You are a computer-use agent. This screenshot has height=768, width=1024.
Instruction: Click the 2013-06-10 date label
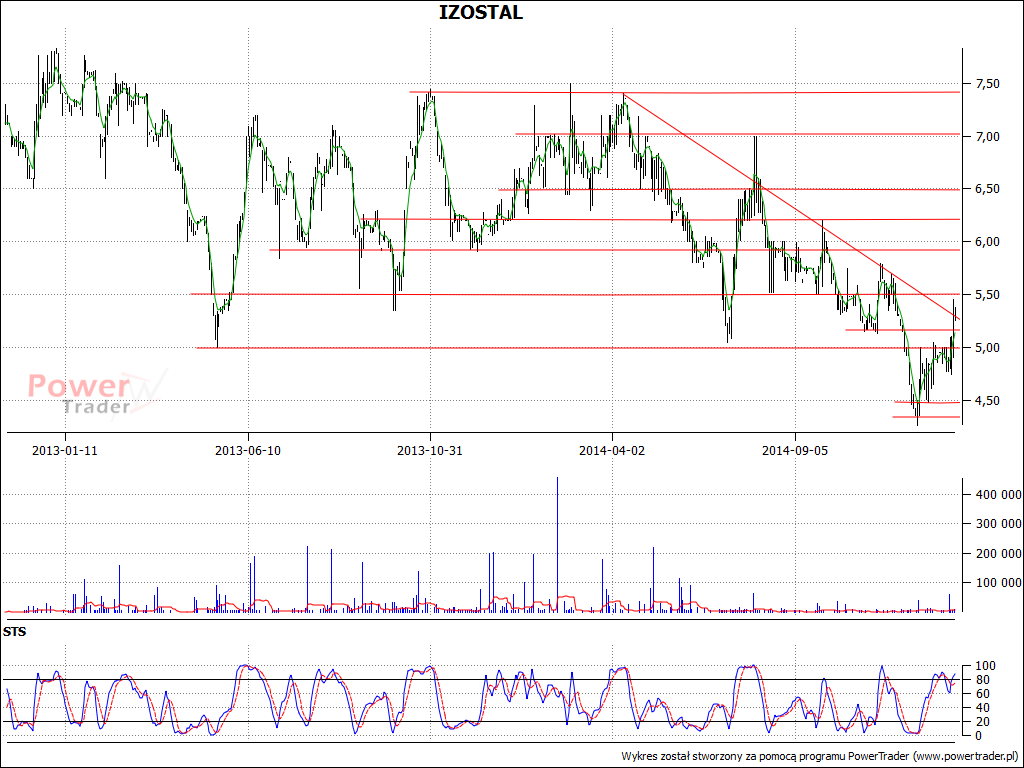pyautogui.click(x=248, y=451)
